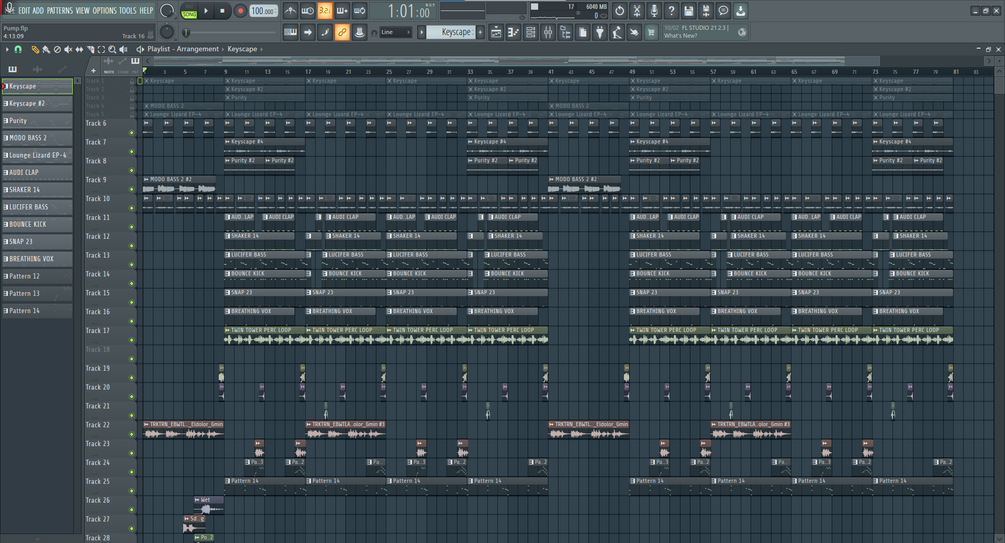Toggle the Pat/Song mode switch
The height and width of the screenshot is (543, 1005).
189,11
